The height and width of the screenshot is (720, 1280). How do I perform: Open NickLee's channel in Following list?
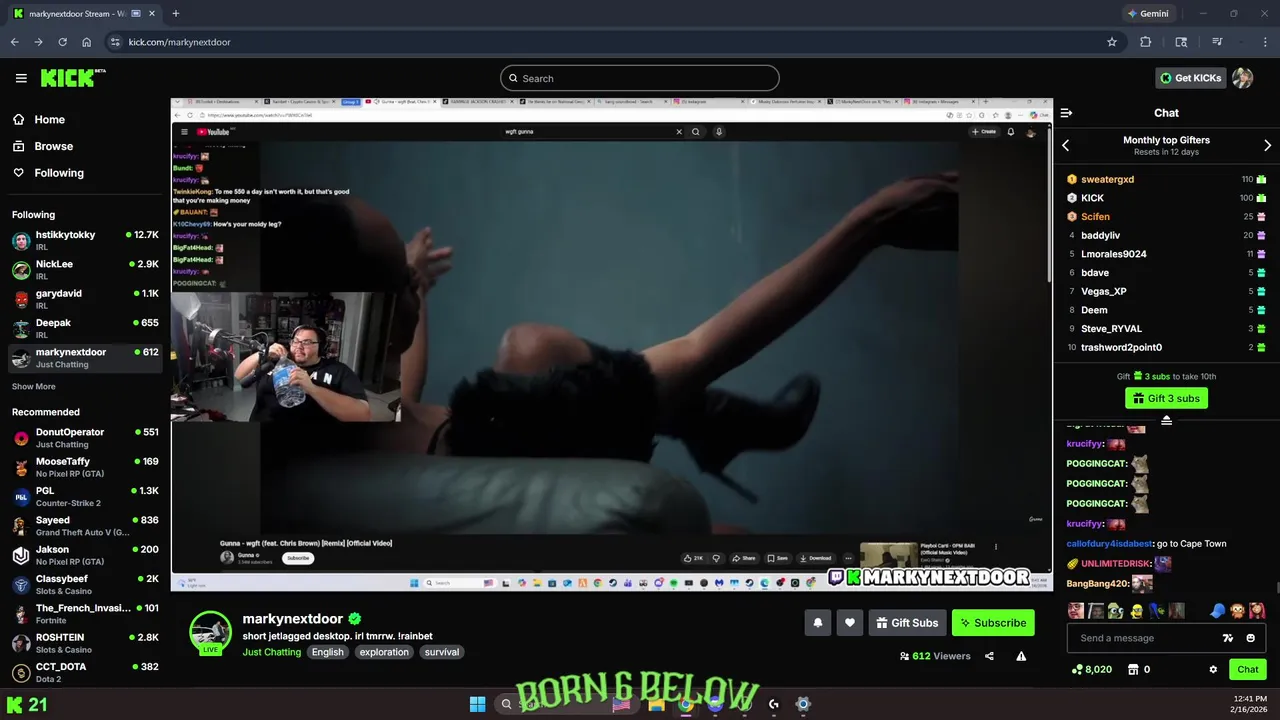coord(85,270)
